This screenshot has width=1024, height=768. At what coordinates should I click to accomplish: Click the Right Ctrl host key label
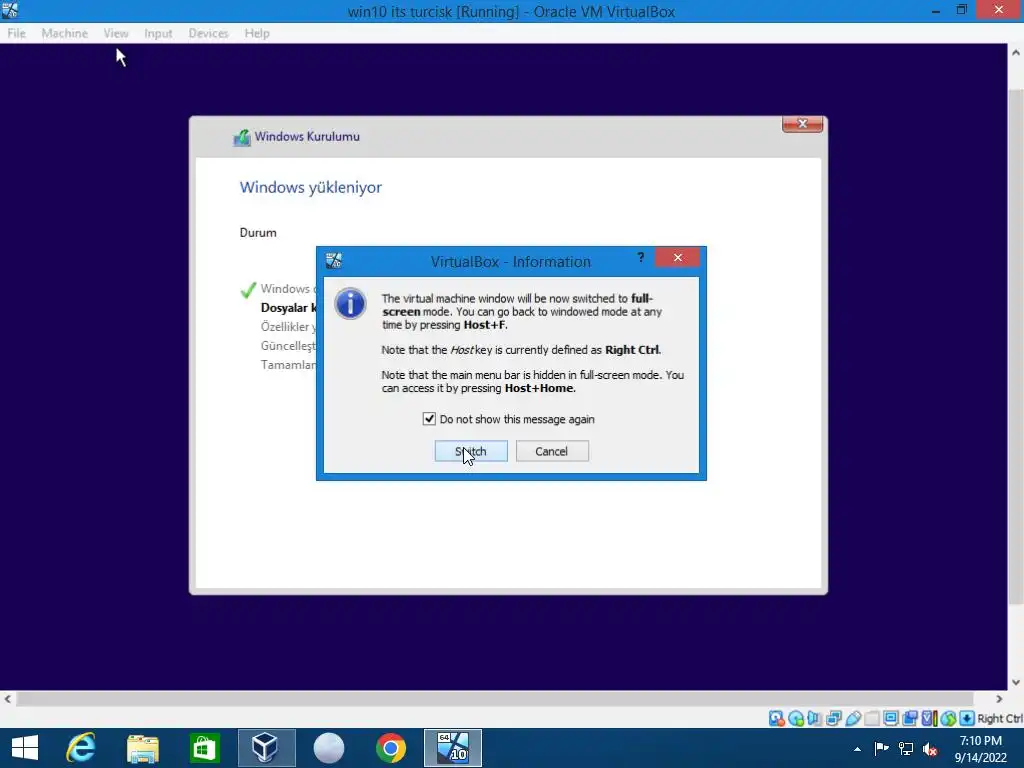pos(1000,718)
